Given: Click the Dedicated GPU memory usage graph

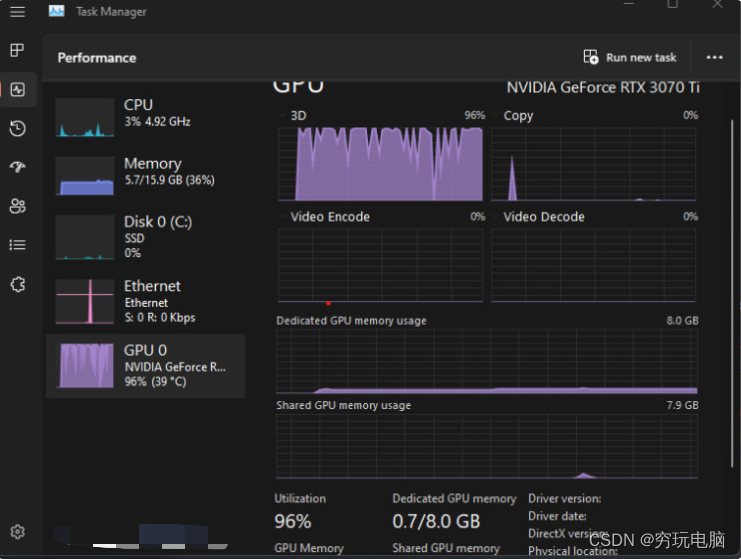Looking at the screenshot, I should coord(487,362).
